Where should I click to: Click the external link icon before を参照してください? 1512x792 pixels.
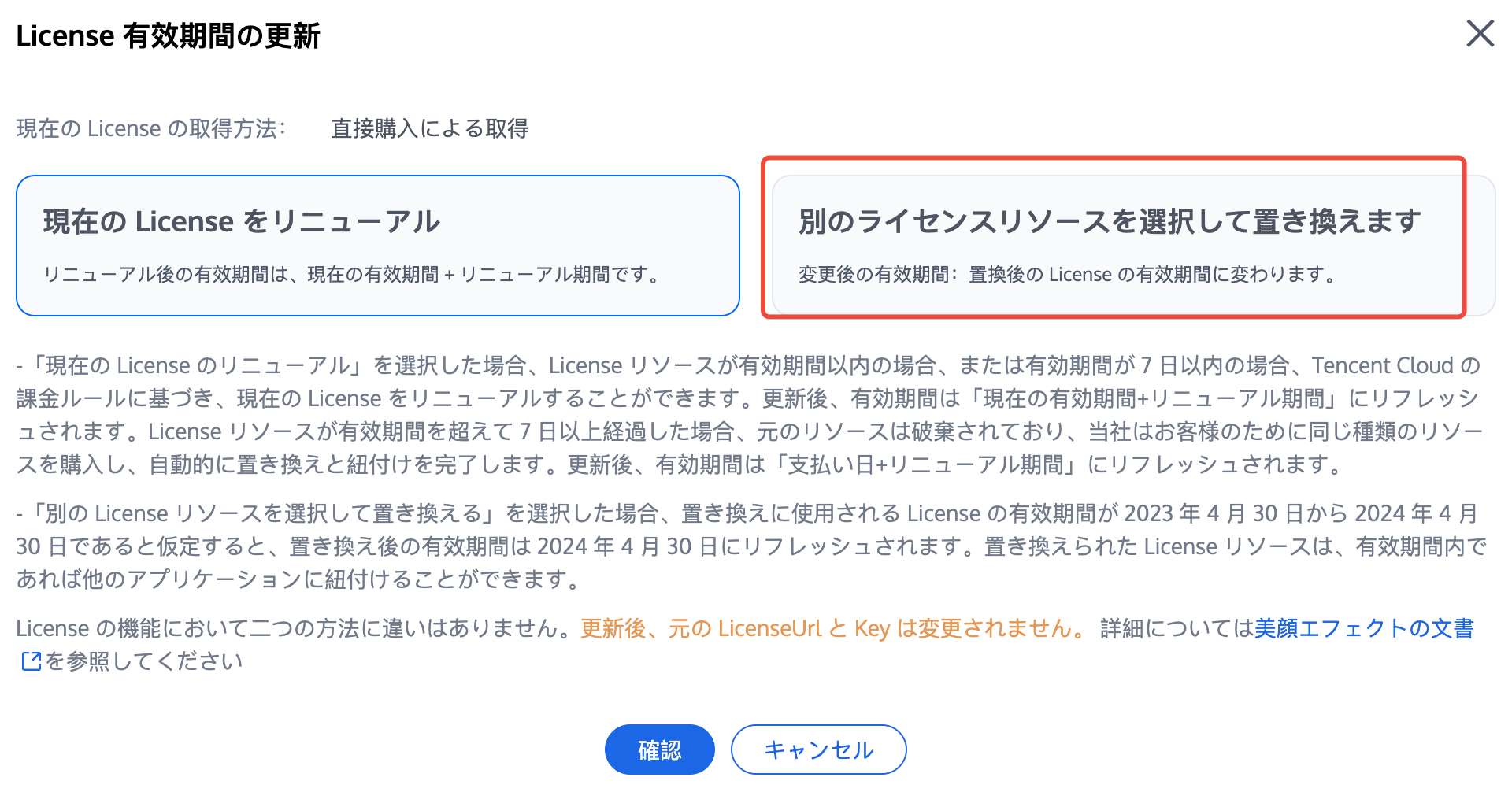tap(31, 661)
